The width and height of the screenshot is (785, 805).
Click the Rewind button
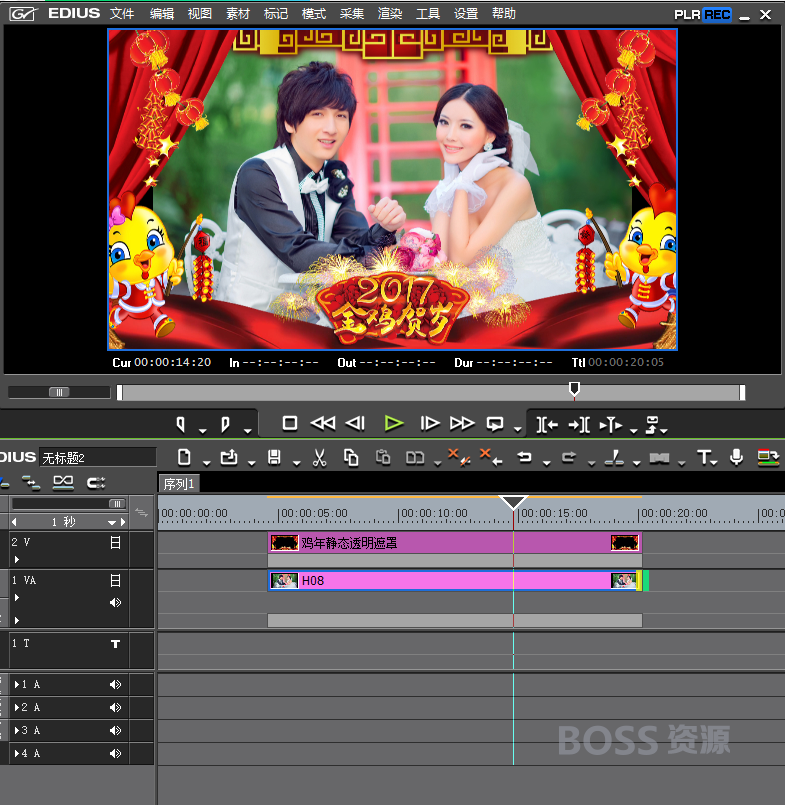pos(323,424)
